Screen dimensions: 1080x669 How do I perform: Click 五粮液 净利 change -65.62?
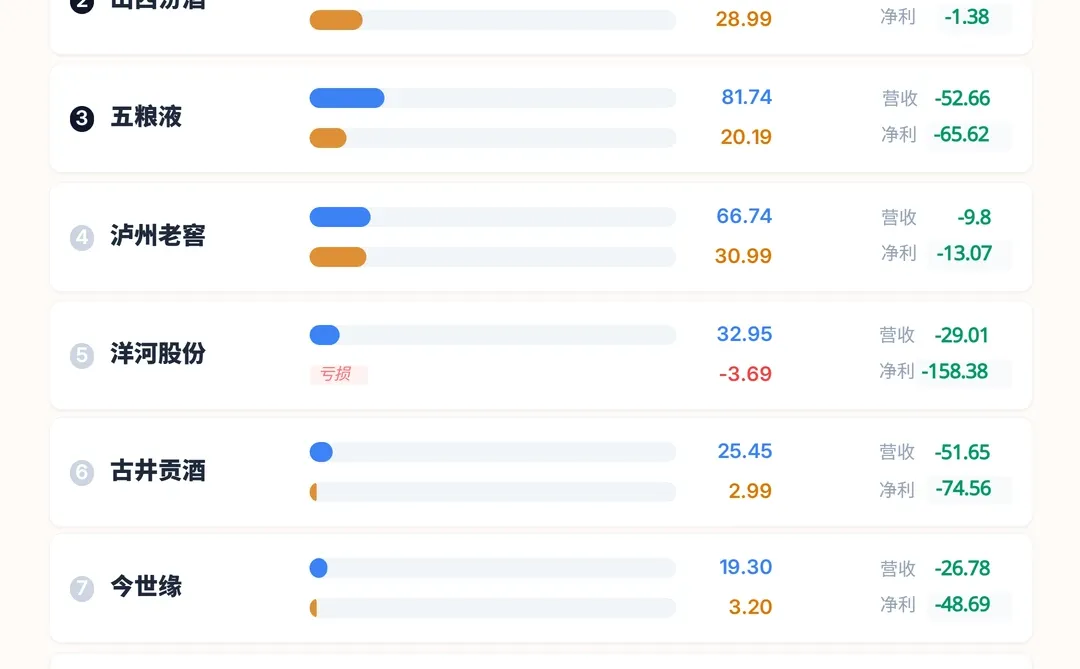(962, 135)
